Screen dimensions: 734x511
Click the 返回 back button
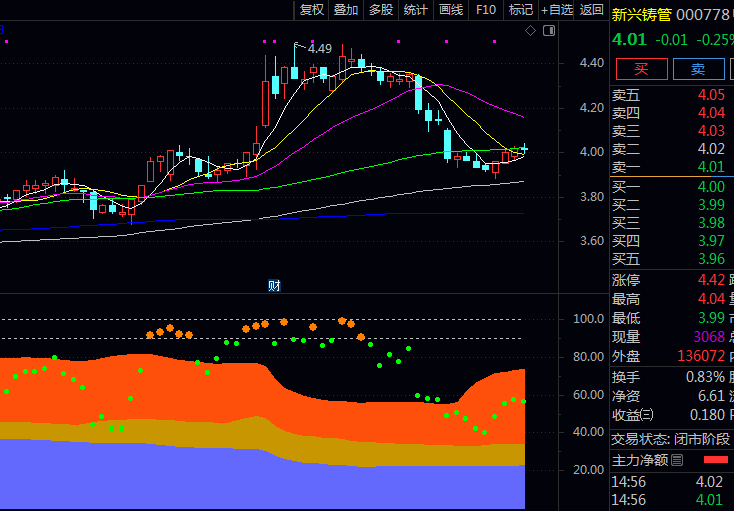592,10
